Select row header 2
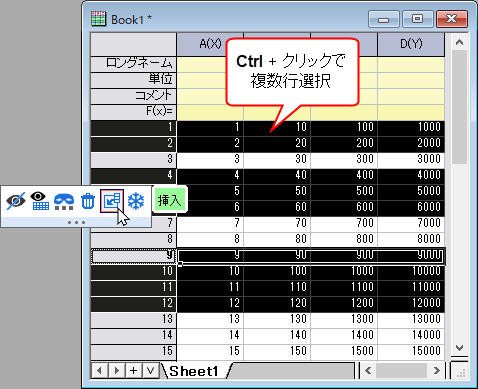Image resolution: width=478 pixels, height=389 pixels. (x=133, y=144)
